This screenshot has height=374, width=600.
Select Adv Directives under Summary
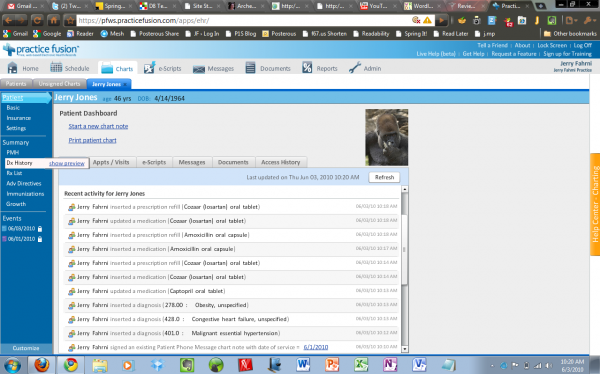(24, 183)
